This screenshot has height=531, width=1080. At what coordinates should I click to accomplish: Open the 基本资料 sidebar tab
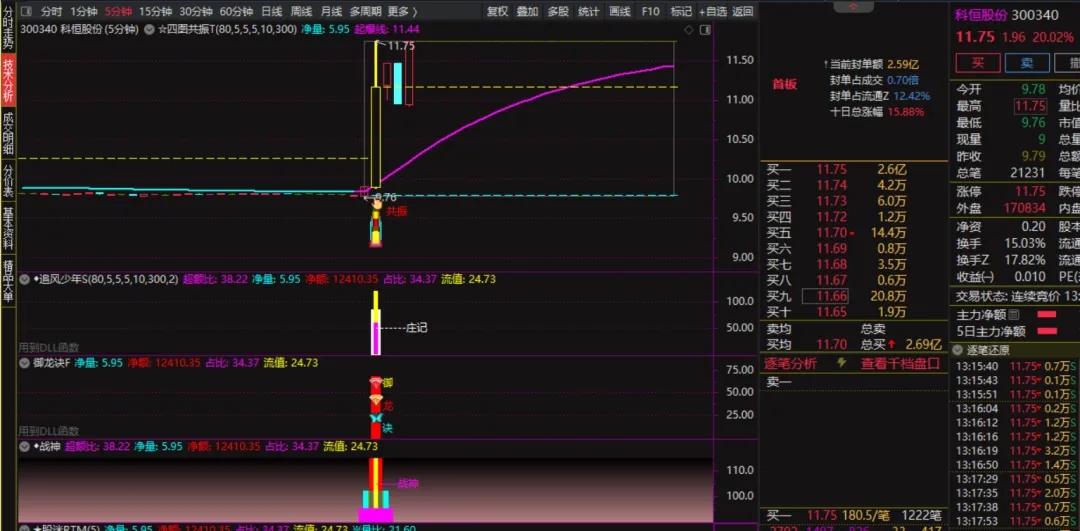coord(8,228)
